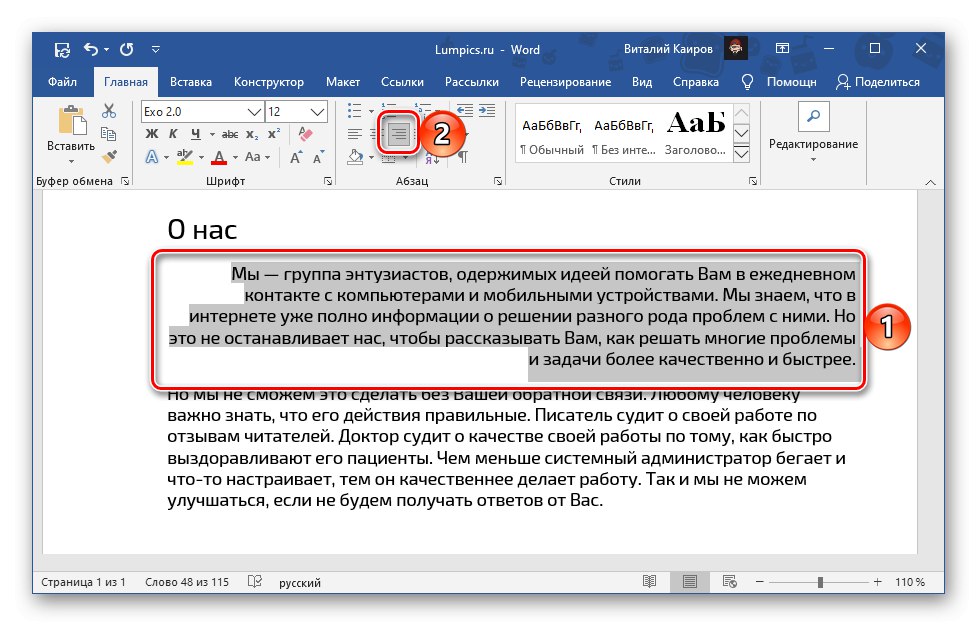
Task: Select the superscript icon
Action: (x=275, y=133)
